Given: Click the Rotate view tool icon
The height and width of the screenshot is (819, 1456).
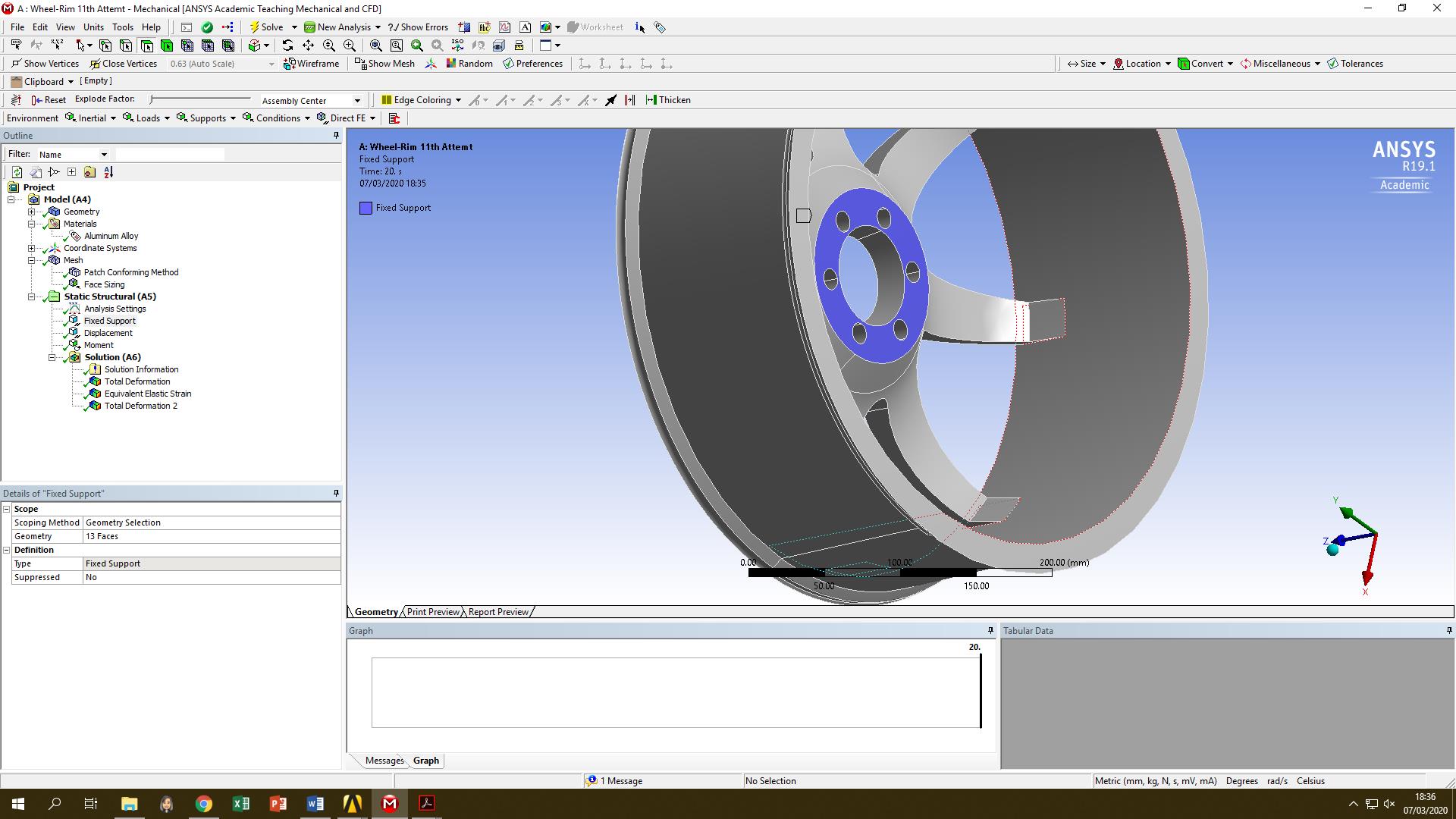Looking at the screenshot, I should [x=287, y=45].
